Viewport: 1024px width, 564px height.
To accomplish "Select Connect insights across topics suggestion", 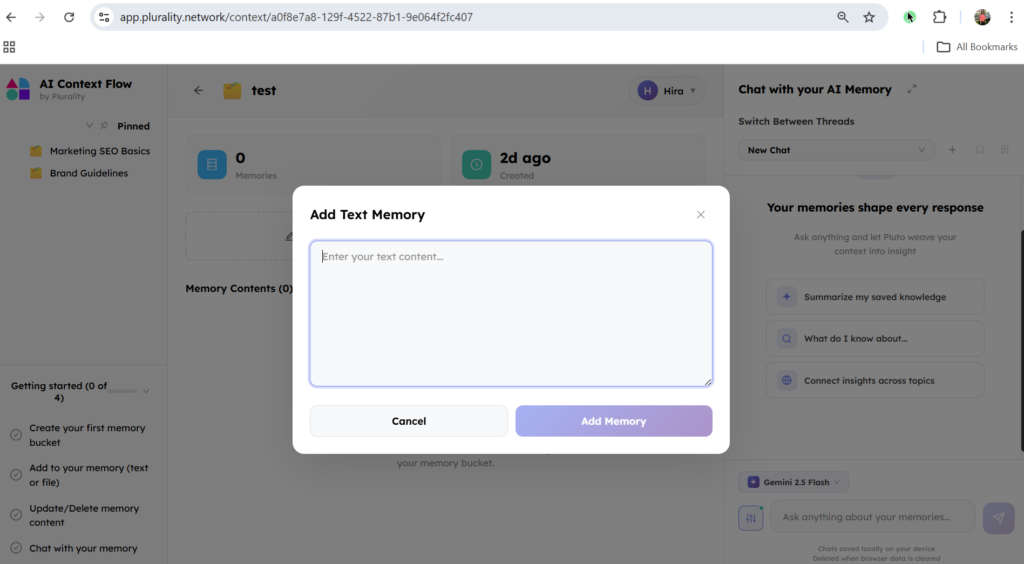I will [875, 381].
